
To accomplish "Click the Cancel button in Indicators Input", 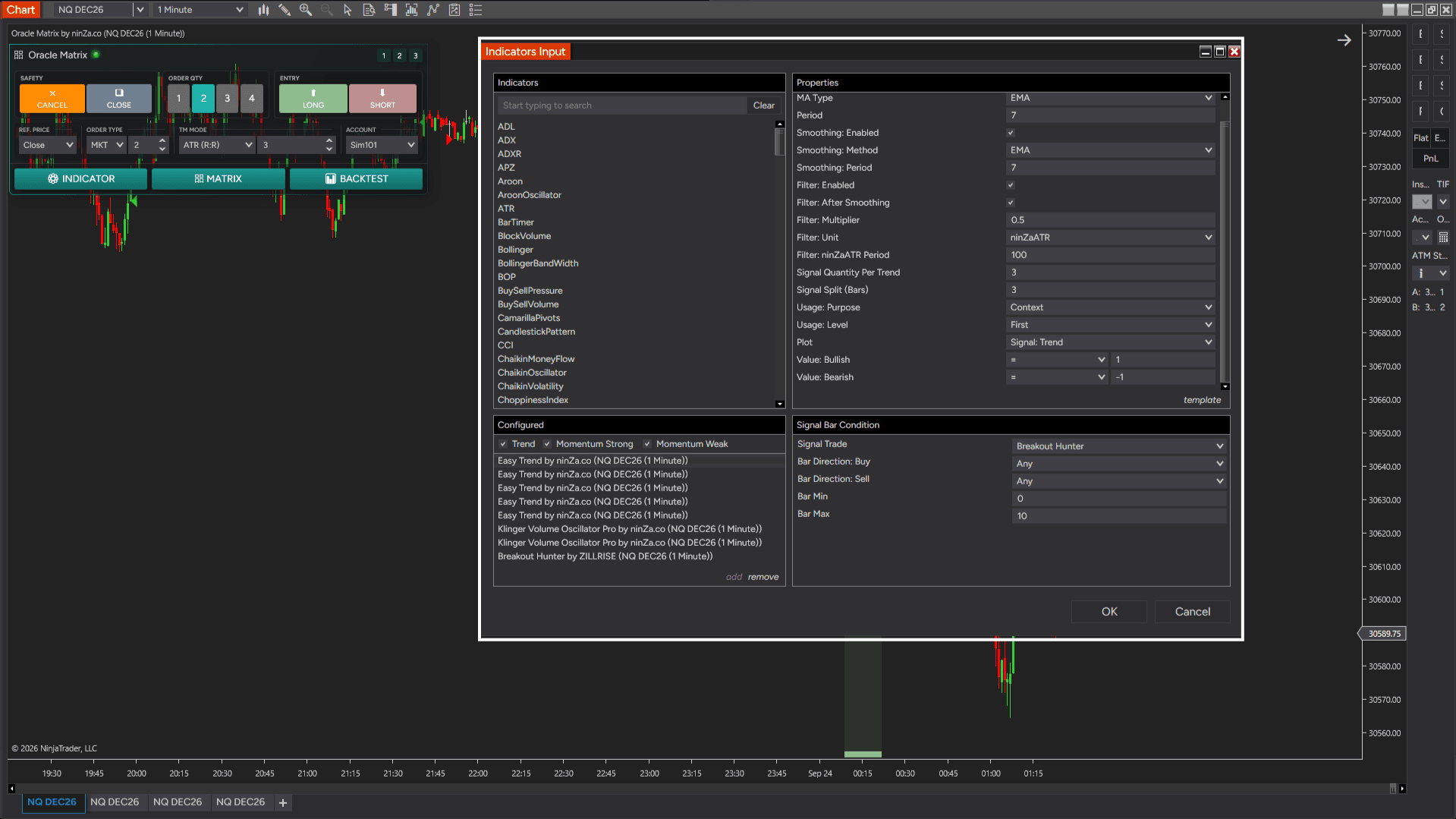I will point(1193,612).
